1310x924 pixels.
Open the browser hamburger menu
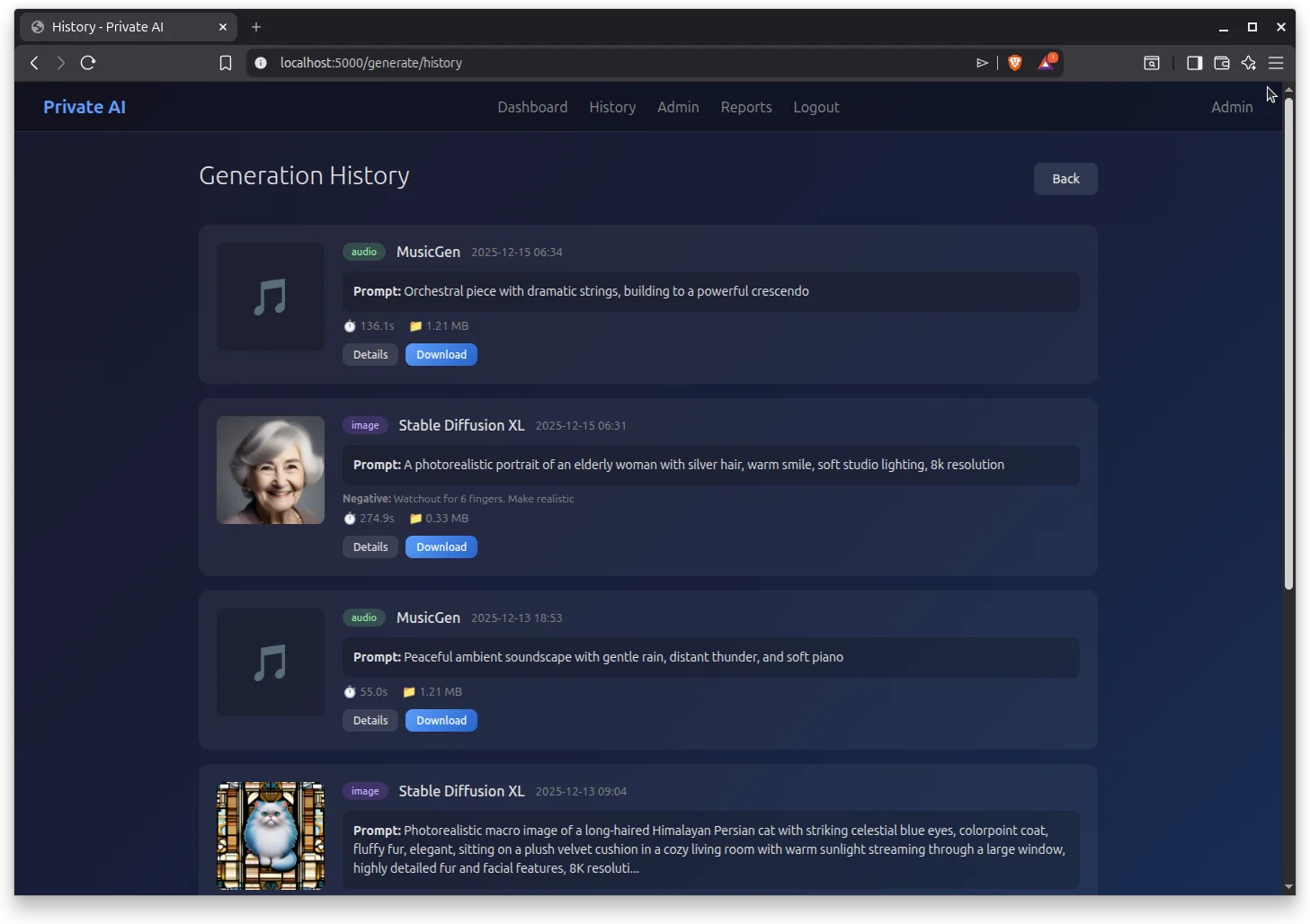click(1276, 63)
